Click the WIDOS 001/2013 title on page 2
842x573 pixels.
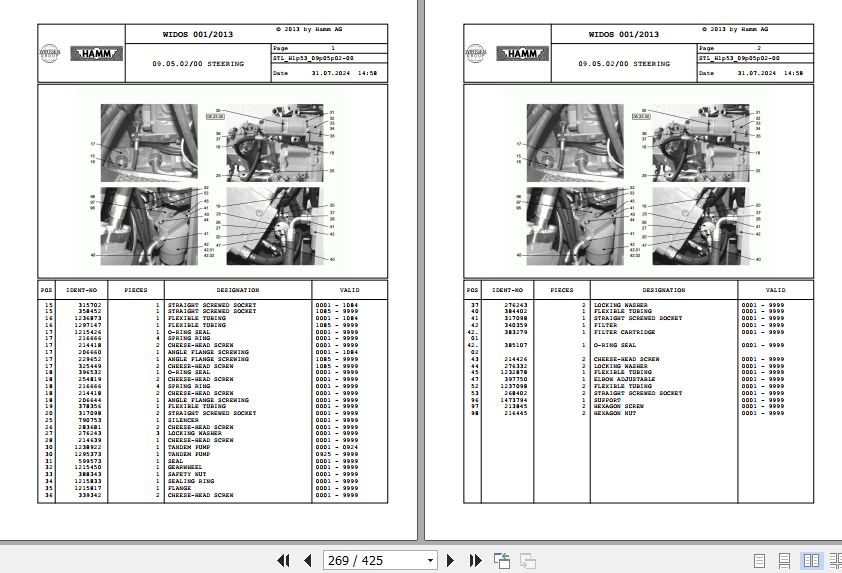[623, 34]
